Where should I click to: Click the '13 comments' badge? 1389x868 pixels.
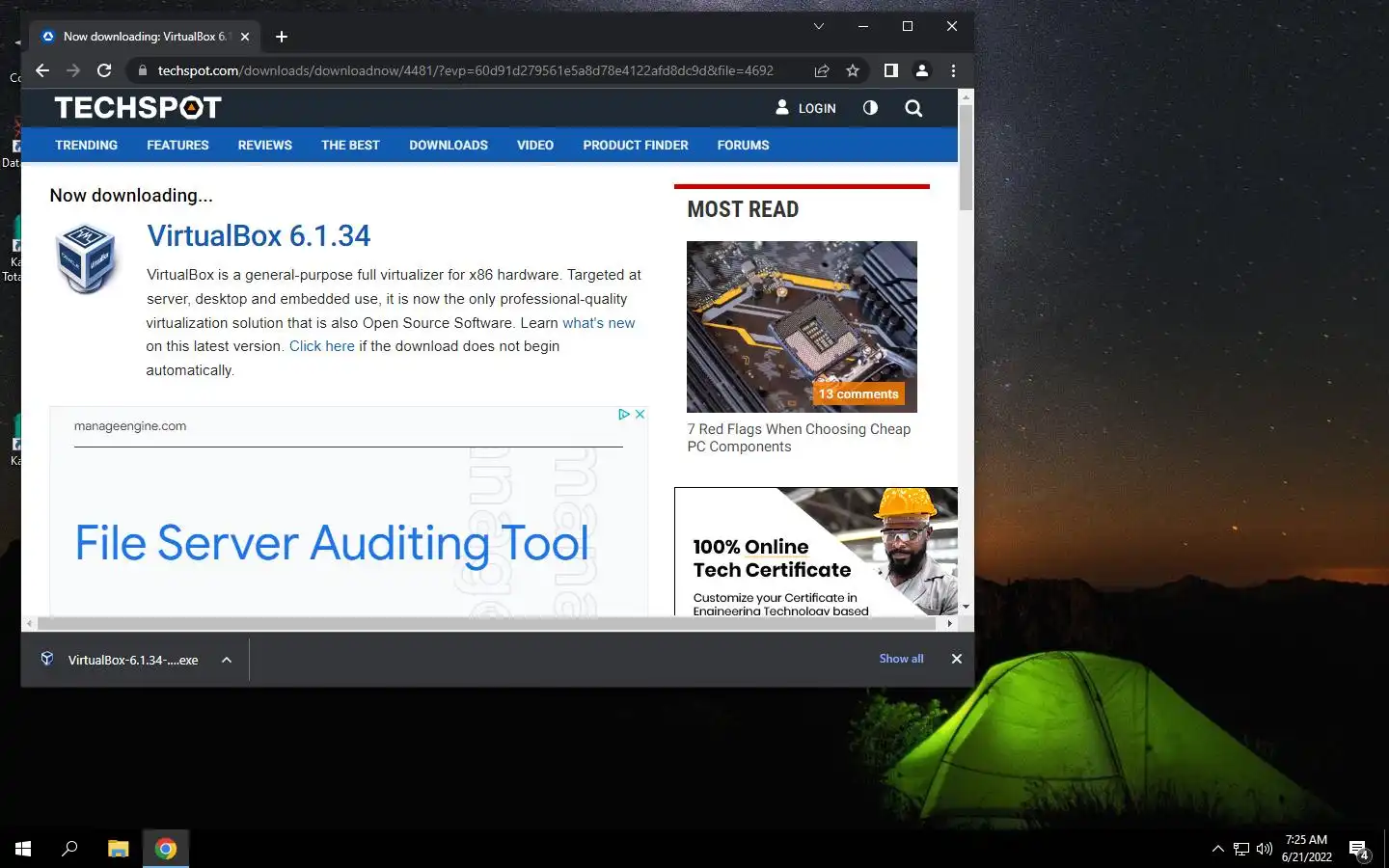click(x=858, y=393)
